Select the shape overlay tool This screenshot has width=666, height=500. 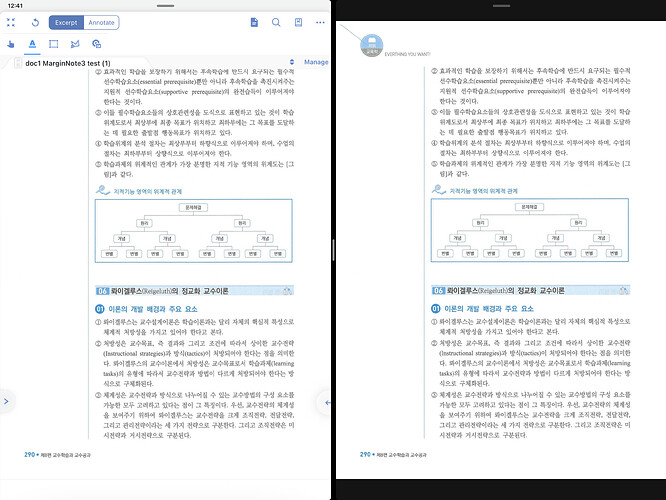point(96,44)
